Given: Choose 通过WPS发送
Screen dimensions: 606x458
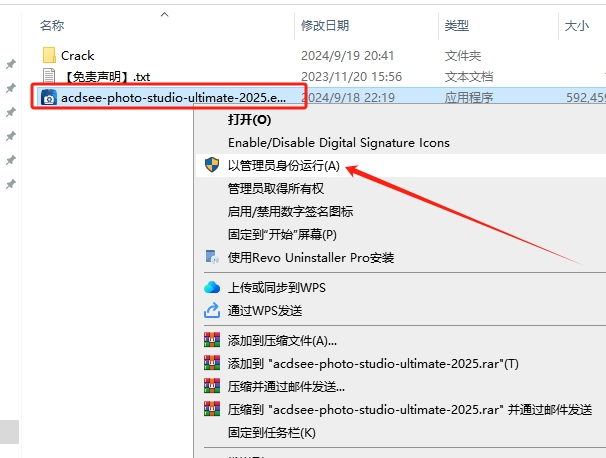Looking at the screenshot, I should pyautogui.click(x=265, y=310).
